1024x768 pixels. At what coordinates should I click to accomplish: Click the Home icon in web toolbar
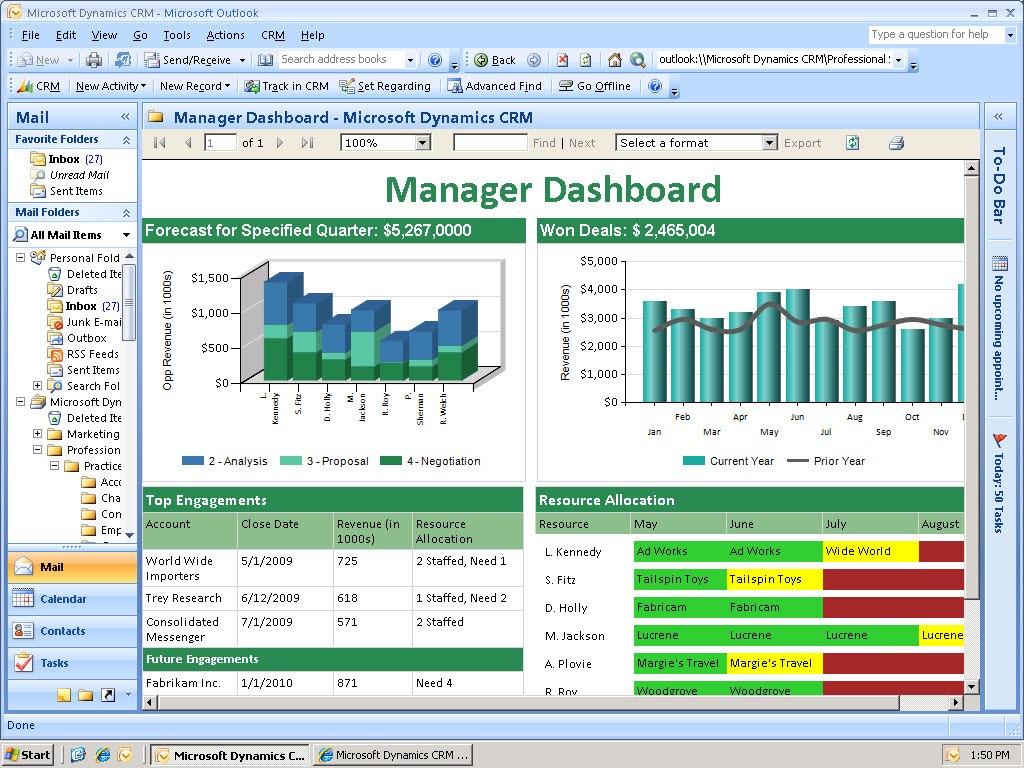point(615,60)
